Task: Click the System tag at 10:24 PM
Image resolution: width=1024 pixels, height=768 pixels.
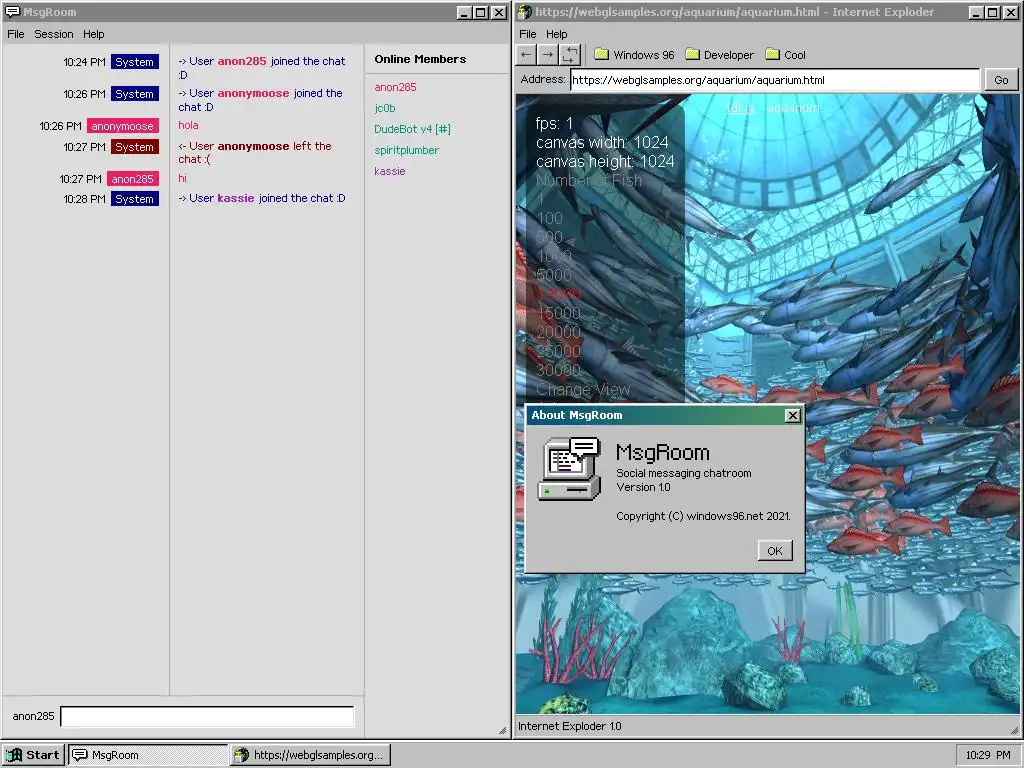Action: 135,62
